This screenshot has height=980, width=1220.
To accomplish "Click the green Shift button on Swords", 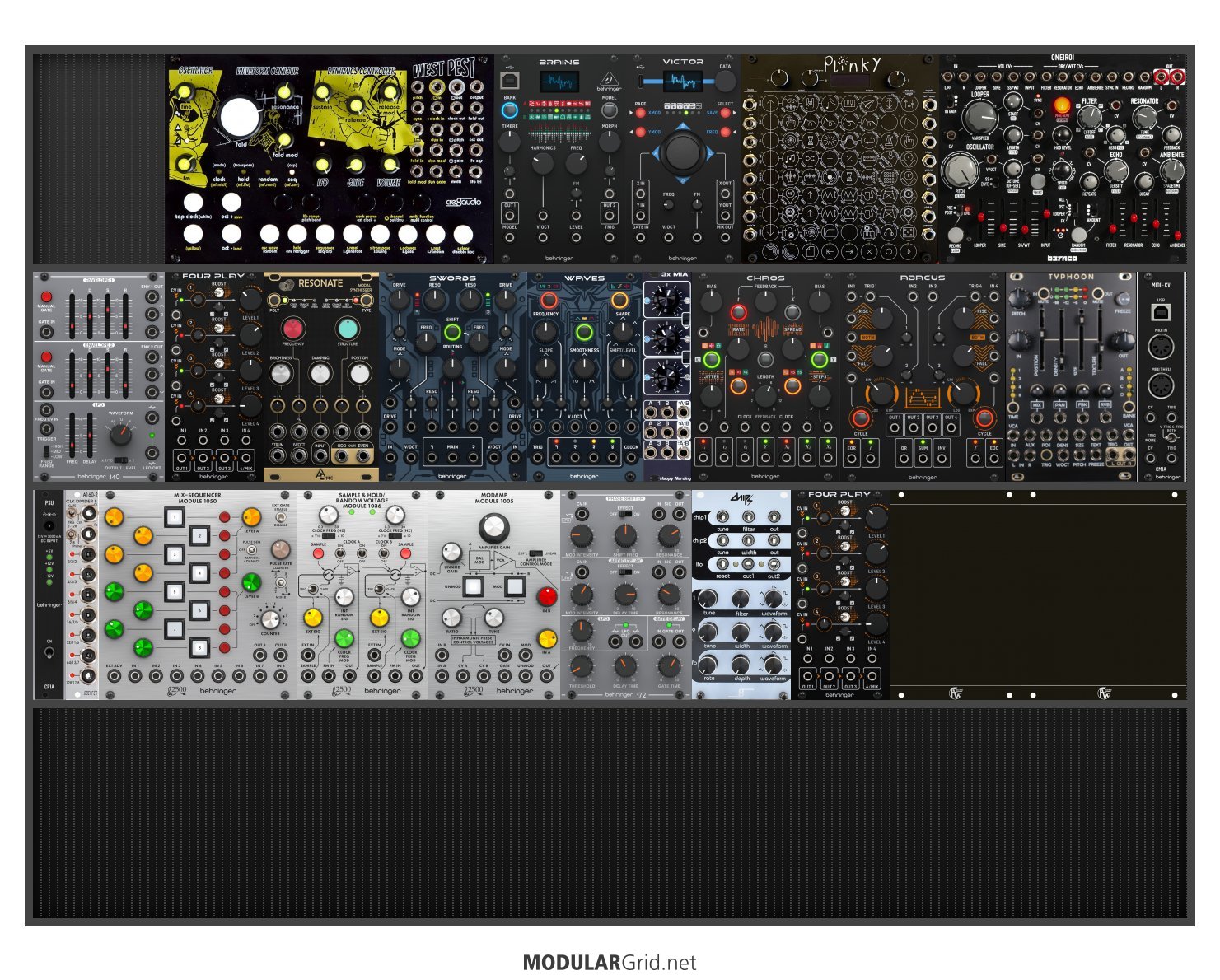I will click(452, 333).
